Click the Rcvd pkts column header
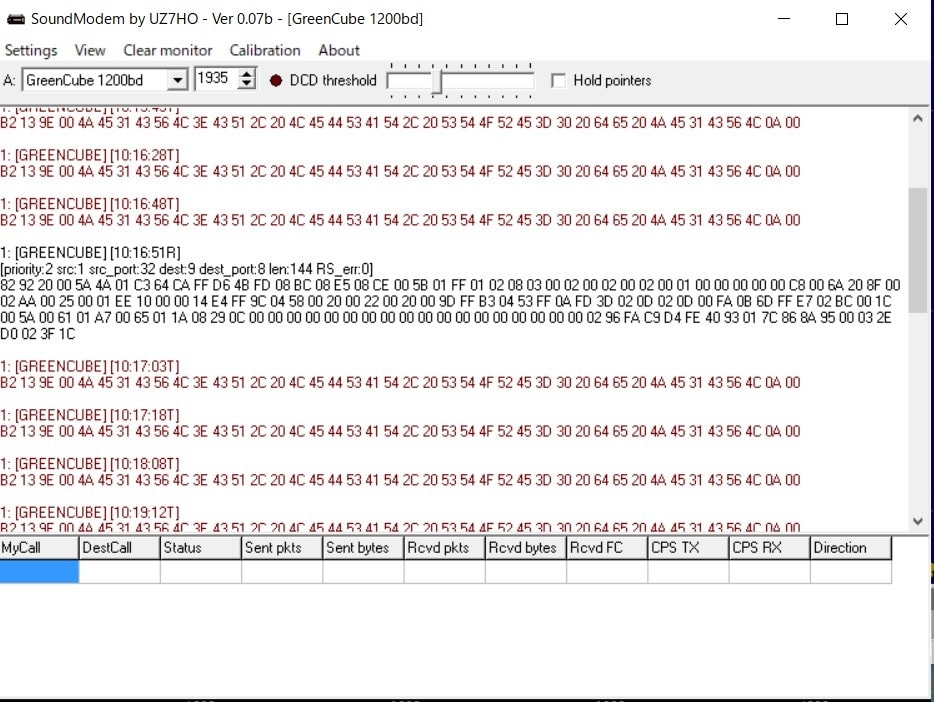Screen dimensions: 934x702 tap(445, 548)
